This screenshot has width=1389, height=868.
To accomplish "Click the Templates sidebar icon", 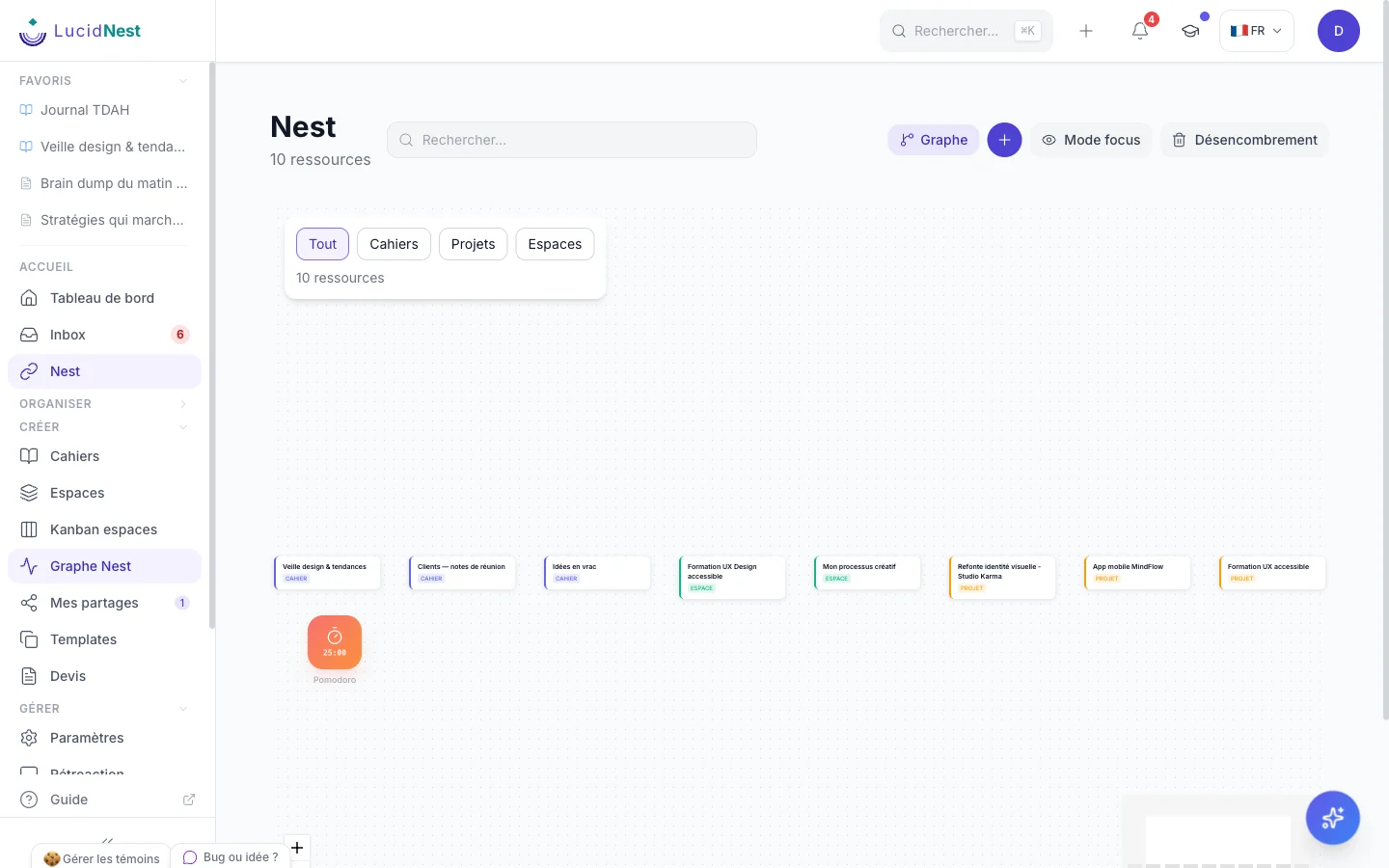I will tap(29, 639).
